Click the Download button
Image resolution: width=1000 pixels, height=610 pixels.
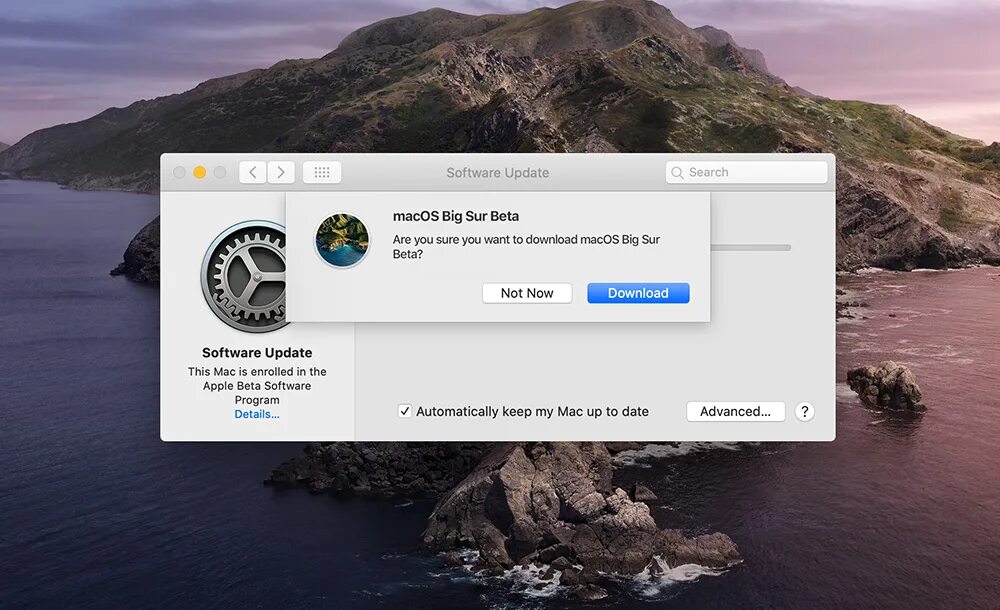point(638,293)
